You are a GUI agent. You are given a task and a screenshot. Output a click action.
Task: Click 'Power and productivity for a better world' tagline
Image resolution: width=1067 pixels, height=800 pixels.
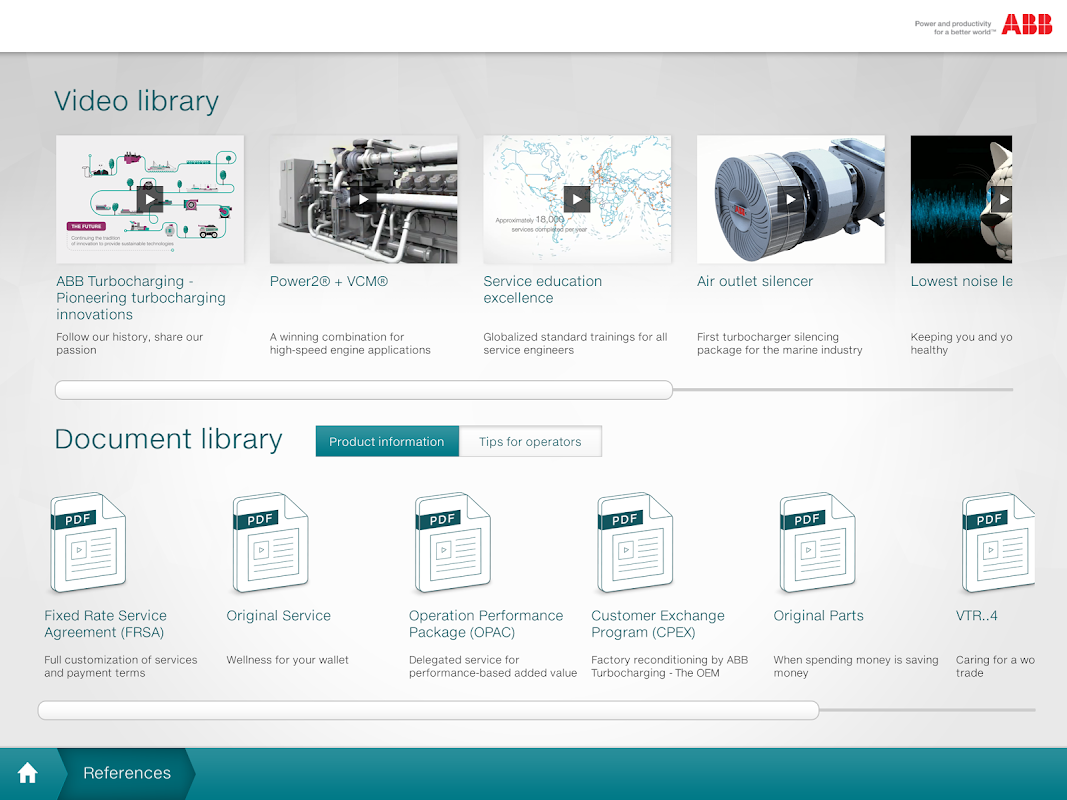(955, 28)
